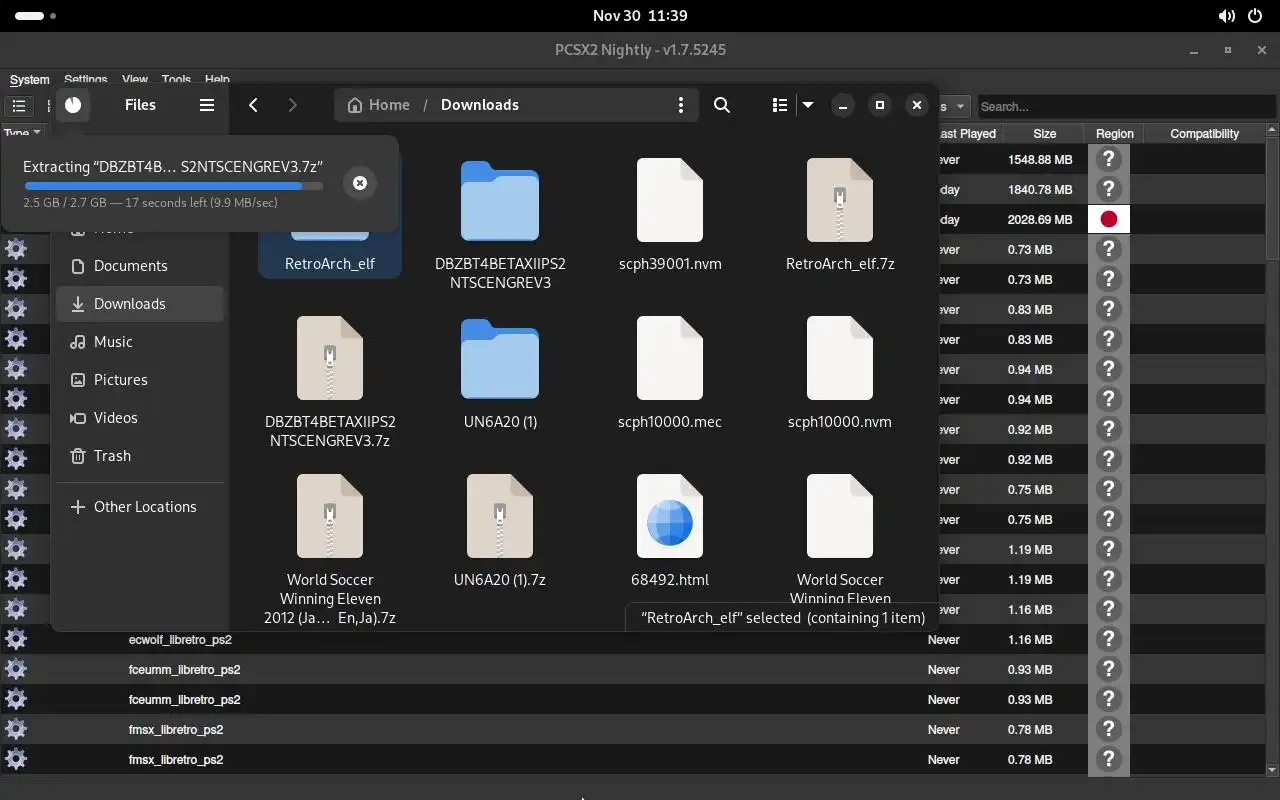Click the extraction progress bar

(173, 186)
